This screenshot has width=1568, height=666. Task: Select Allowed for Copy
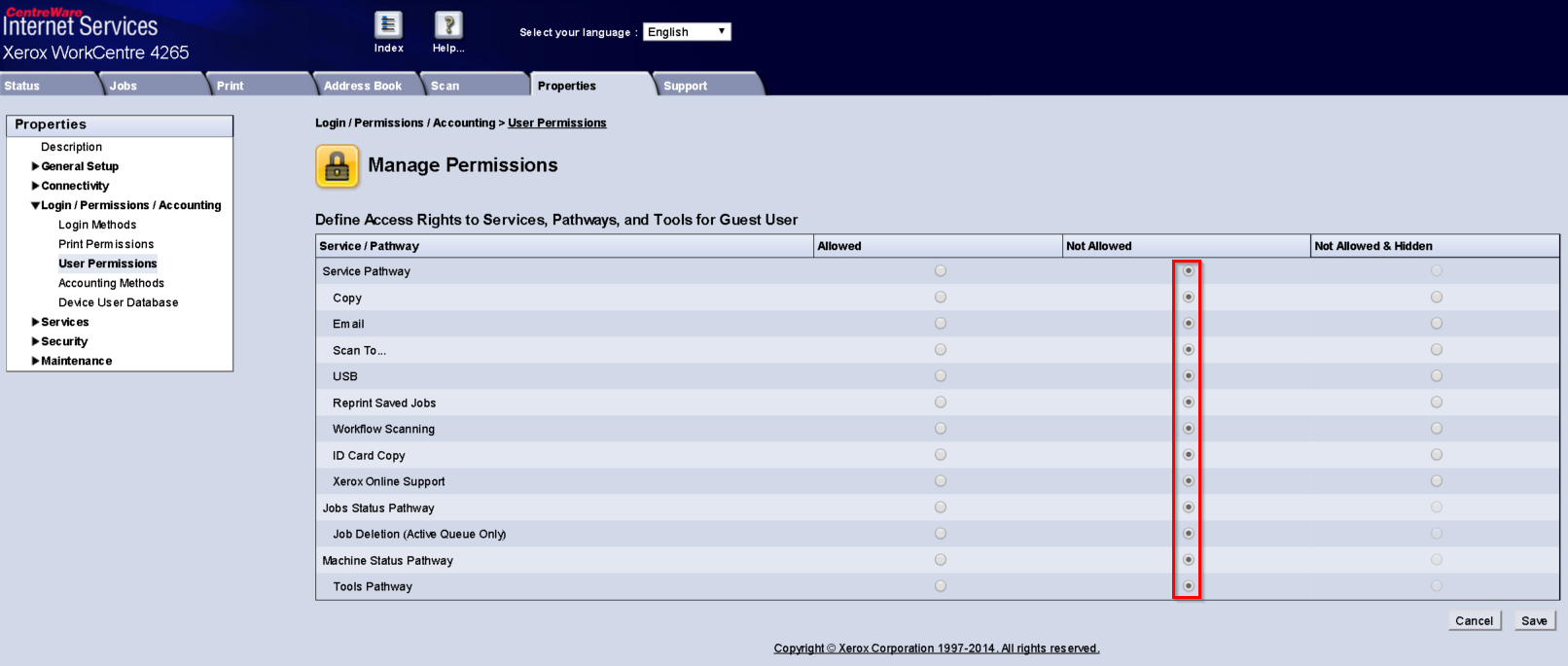941,298
